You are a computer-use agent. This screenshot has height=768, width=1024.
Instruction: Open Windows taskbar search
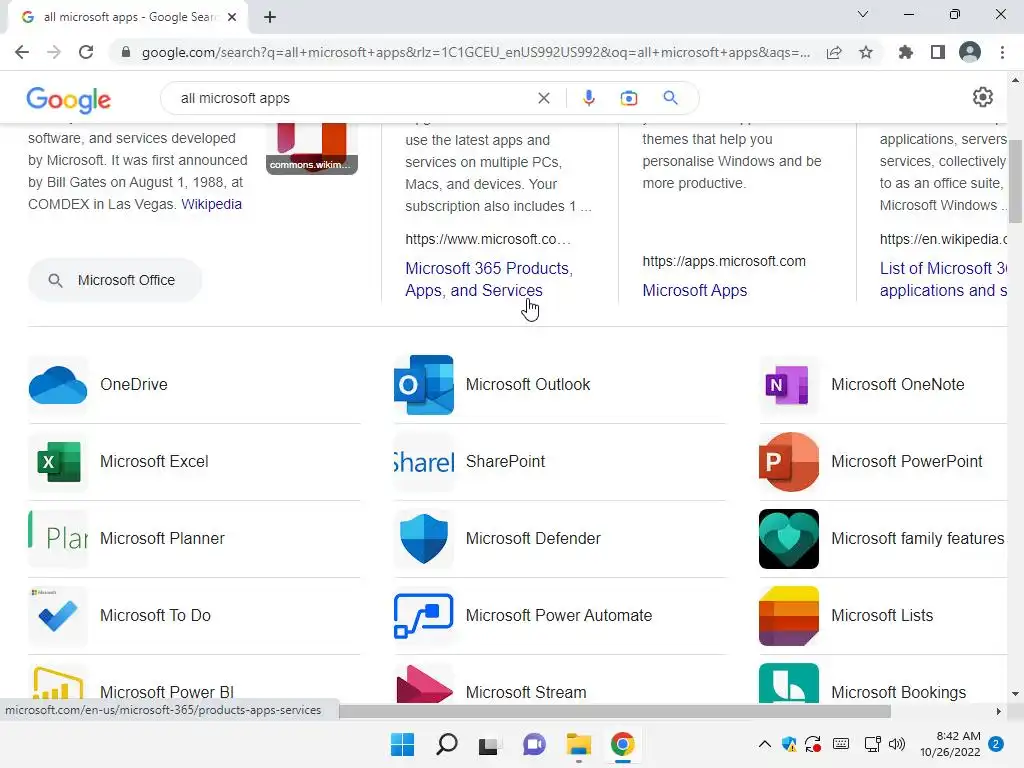[447, 744]
